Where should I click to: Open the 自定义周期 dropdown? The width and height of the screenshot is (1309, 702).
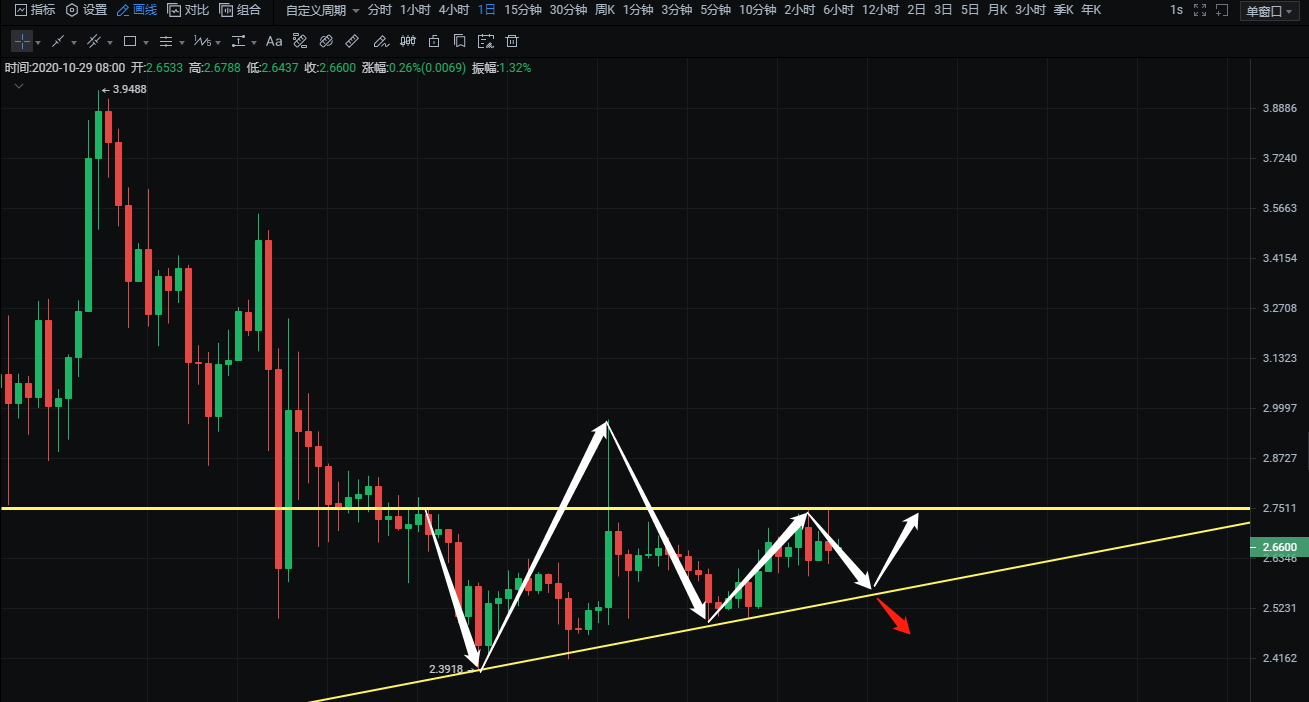(322, 10)
